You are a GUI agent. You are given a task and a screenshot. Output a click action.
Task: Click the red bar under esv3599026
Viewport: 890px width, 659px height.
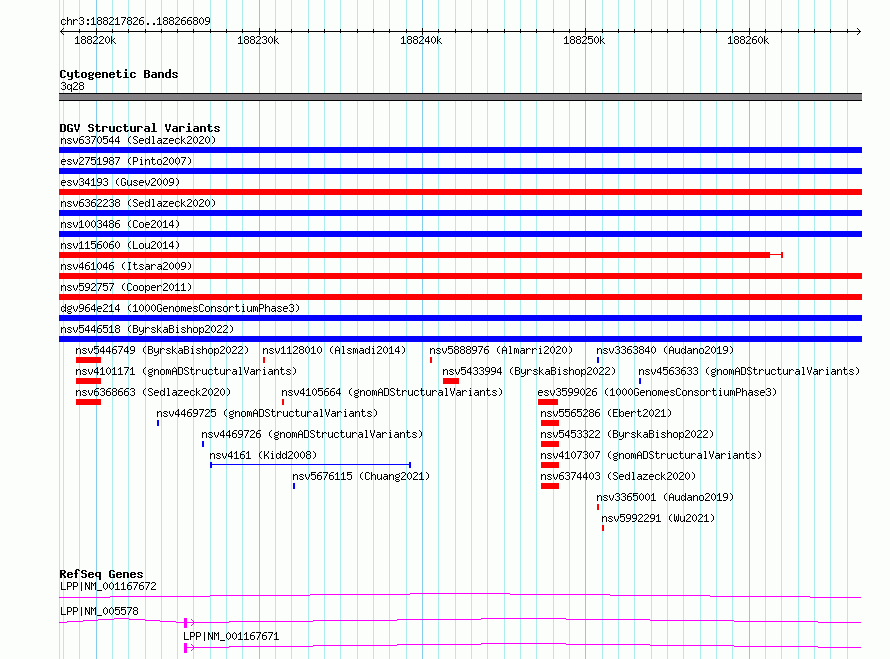point(548,402)
